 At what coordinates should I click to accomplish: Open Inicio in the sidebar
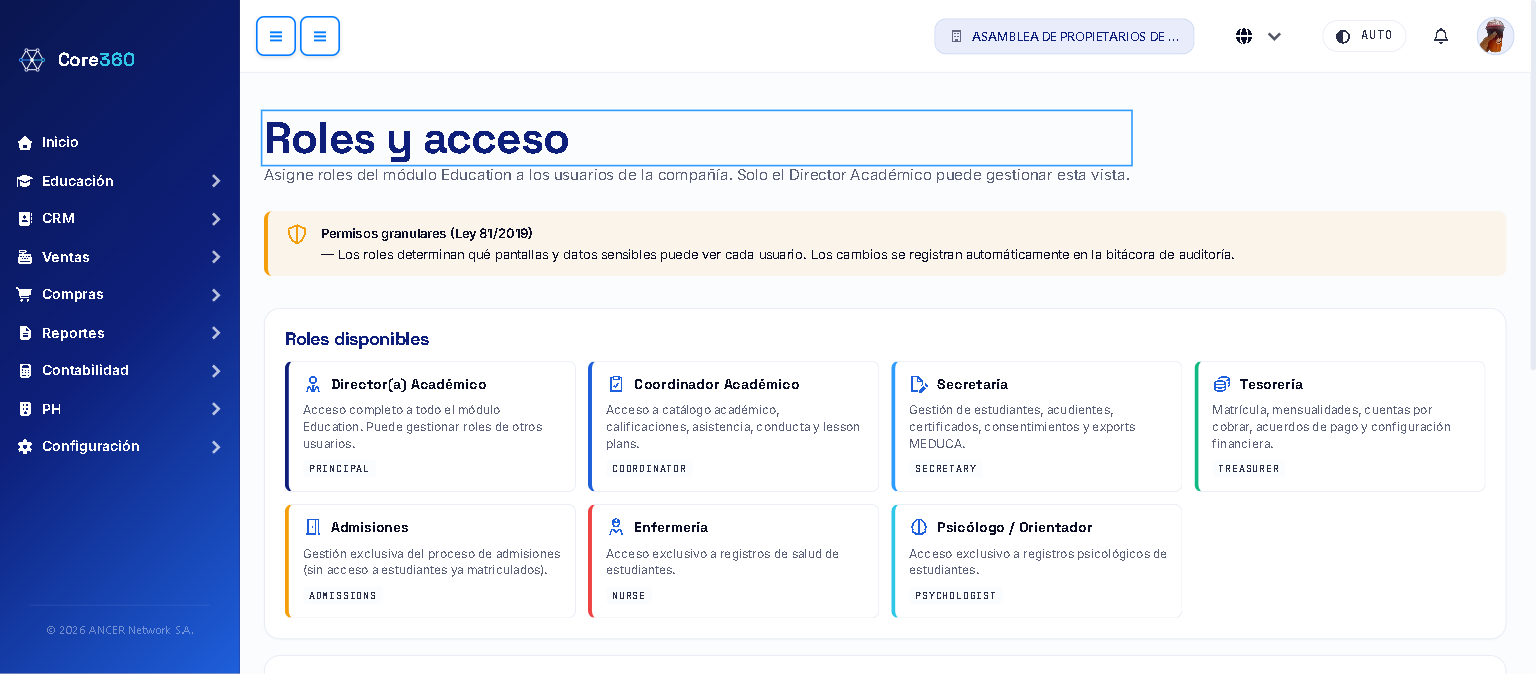point(120,143)
